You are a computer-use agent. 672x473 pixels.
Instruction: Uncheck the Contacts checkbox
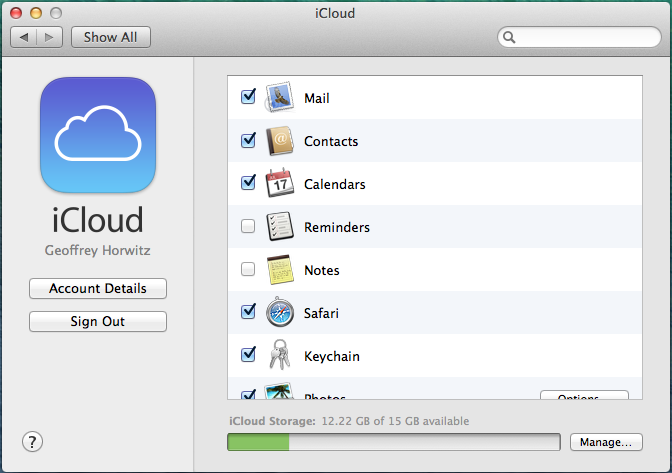tap(248, 140)
